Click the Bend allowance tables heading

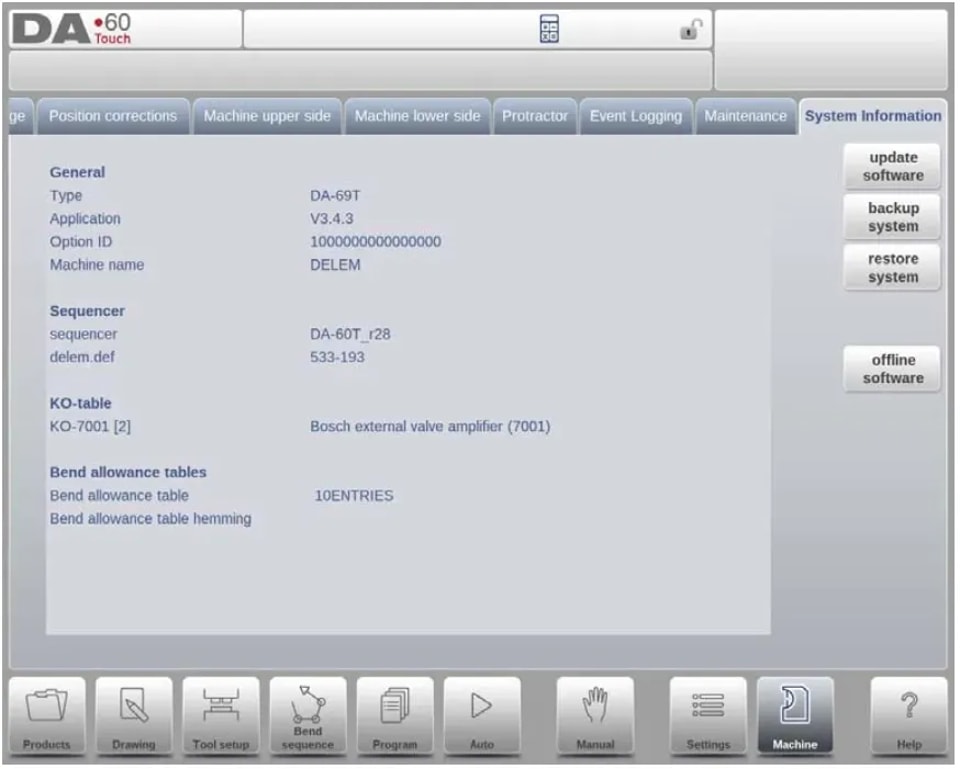coord(128,473)
